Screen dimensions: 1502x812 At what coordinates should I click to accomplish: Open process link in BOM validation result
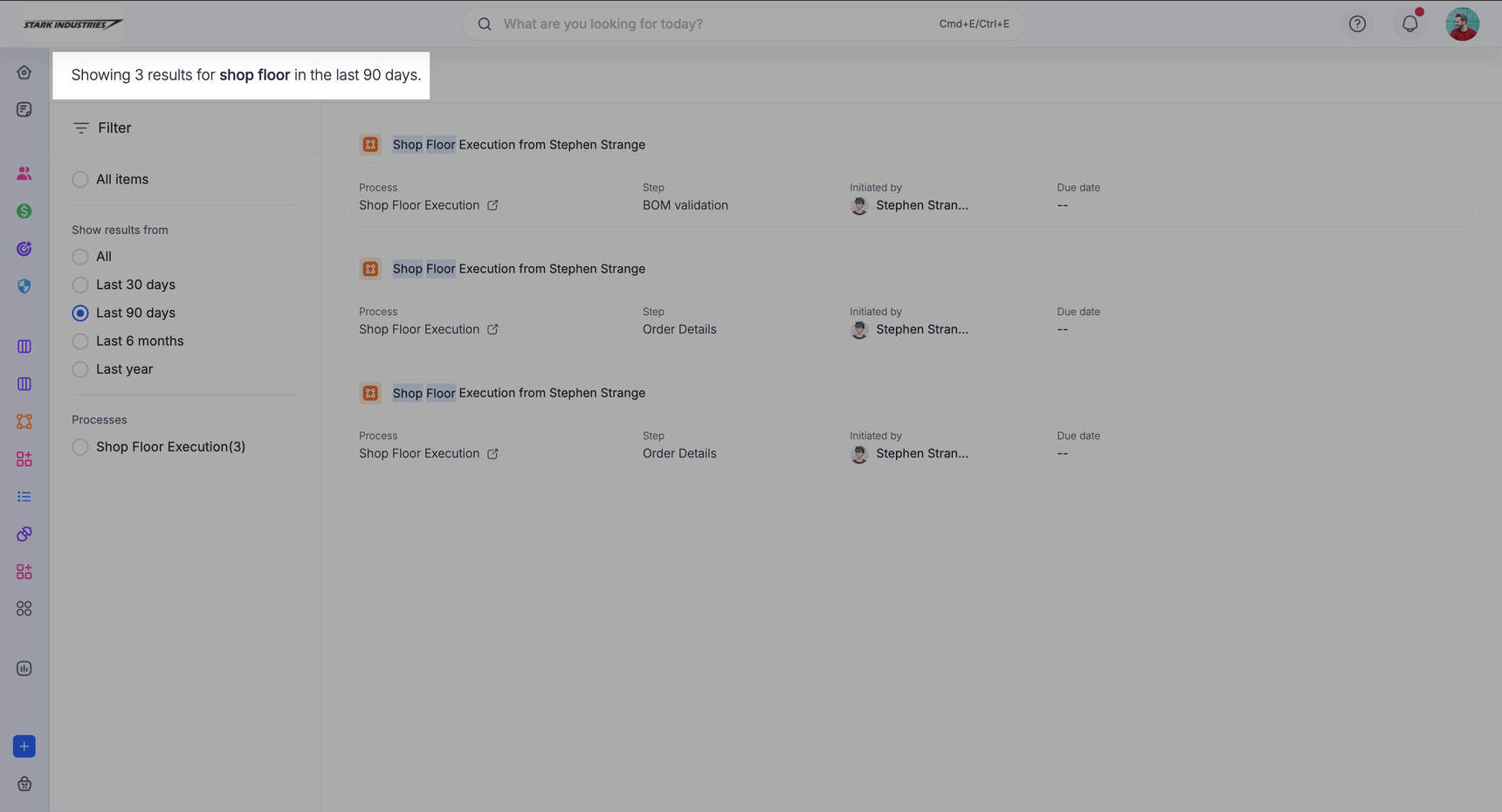[x=493, y=205]
